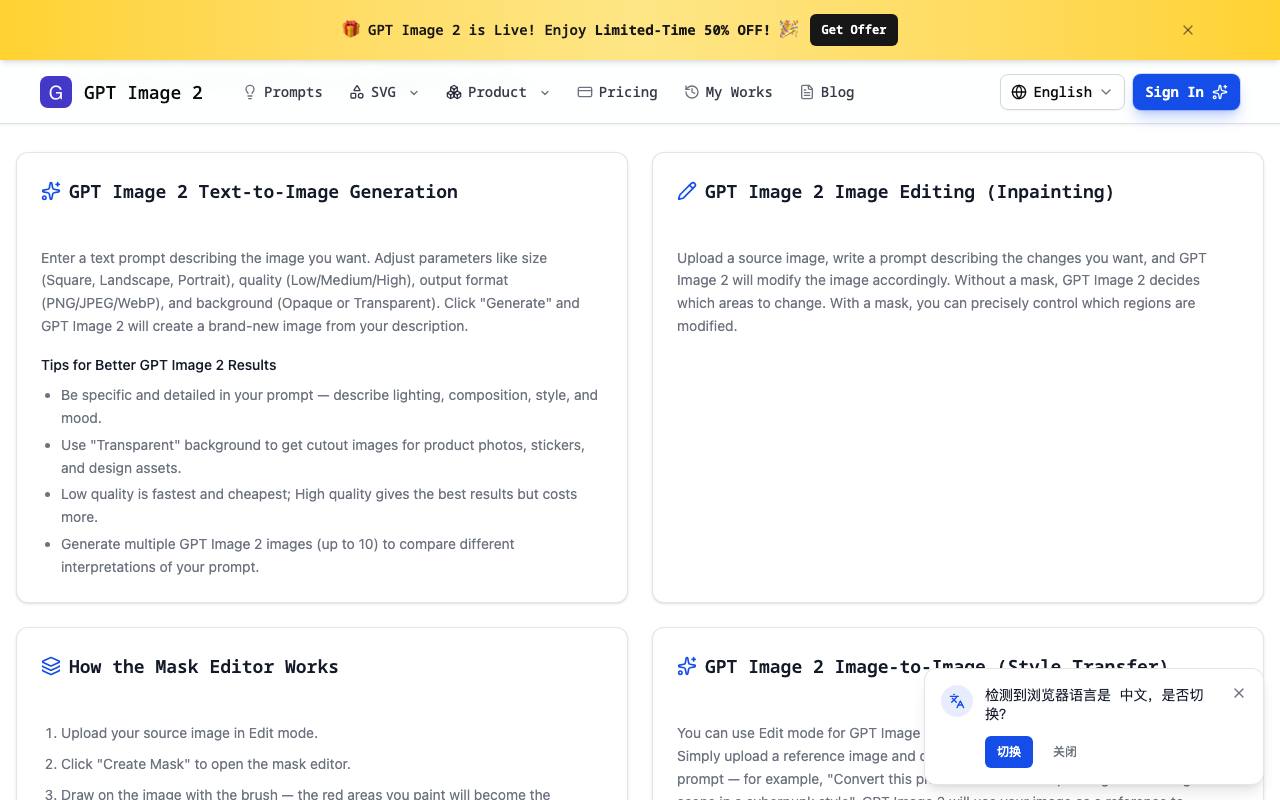Close the language detection popup
The width and height of the screenshot is (1280, 800).
(x=1239, y=693)
